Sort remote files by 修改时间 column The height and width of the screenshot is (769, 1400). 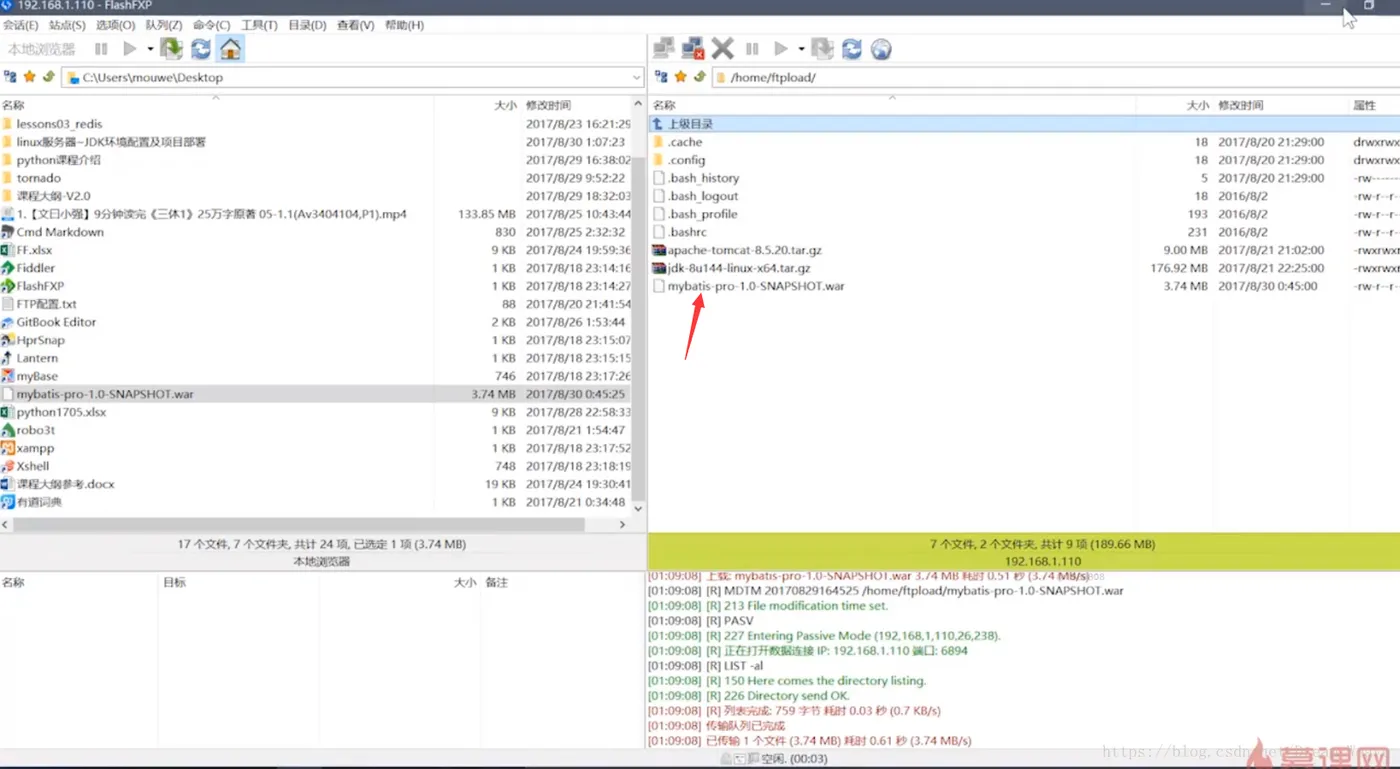tap(1241, 105)
